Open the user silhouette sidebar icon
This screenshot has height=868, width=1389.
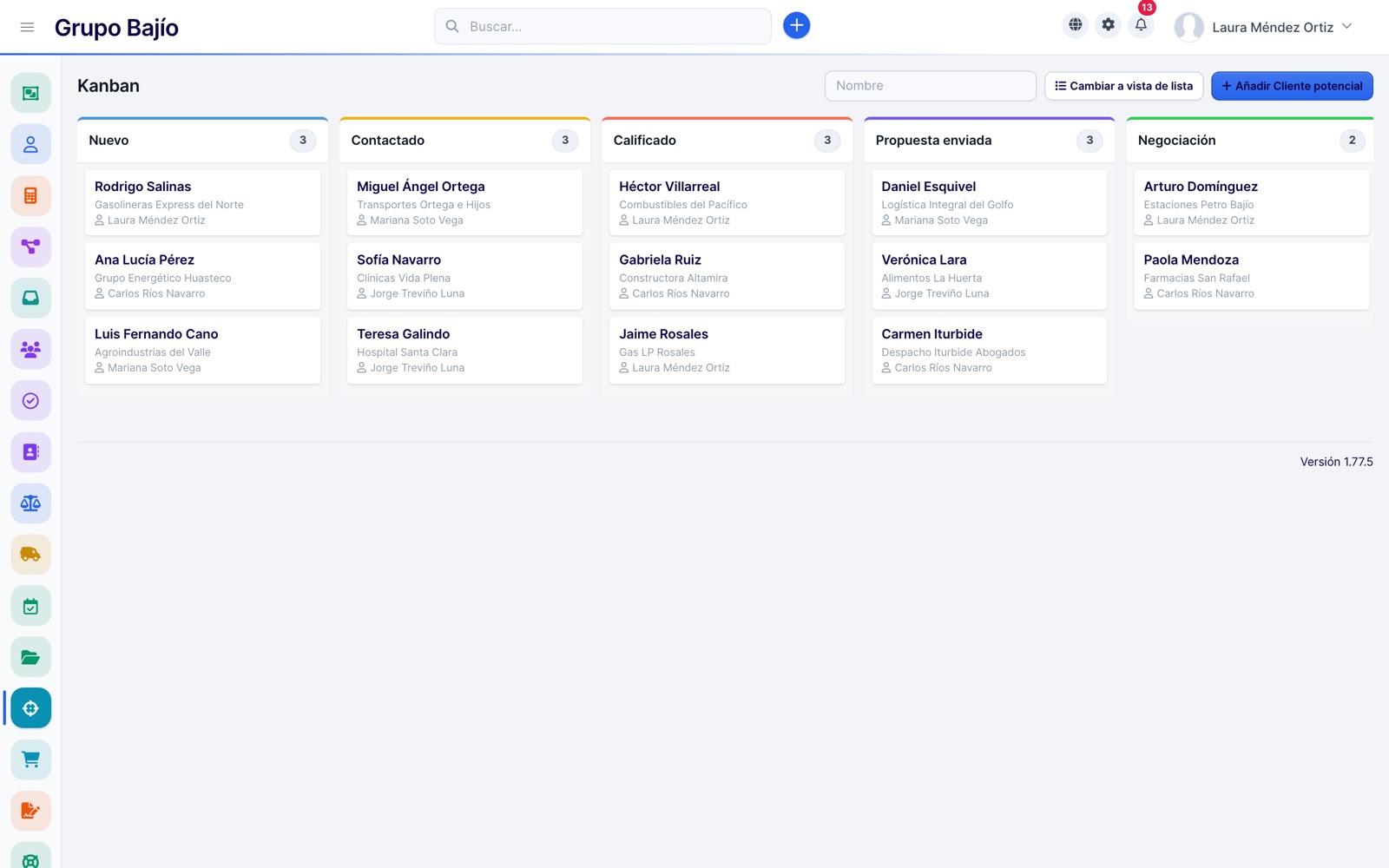(30, 144)
